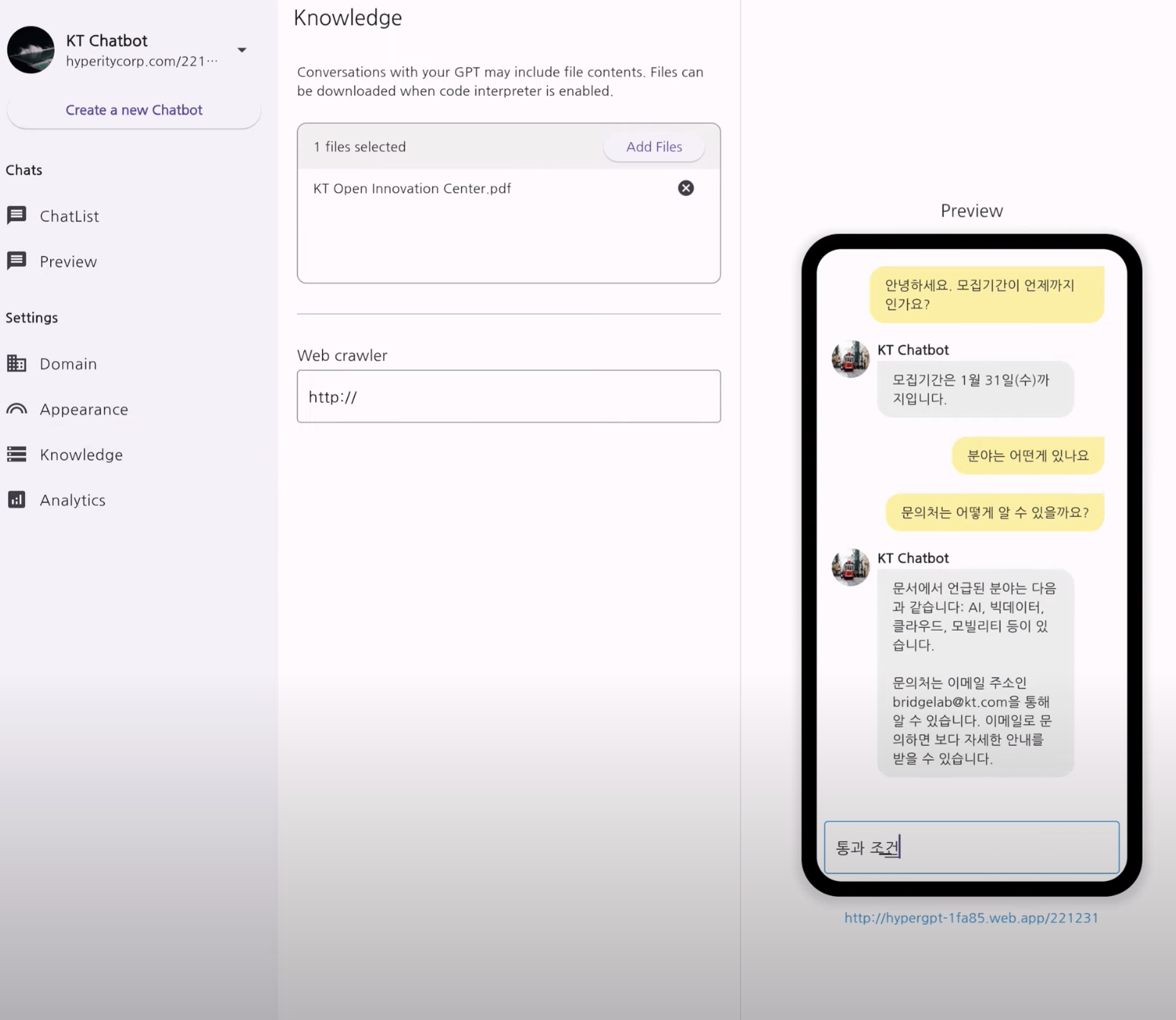Click the KT Chatbot profile avatar
The height and width of the screenshot is (1020, 1176).
30,49
